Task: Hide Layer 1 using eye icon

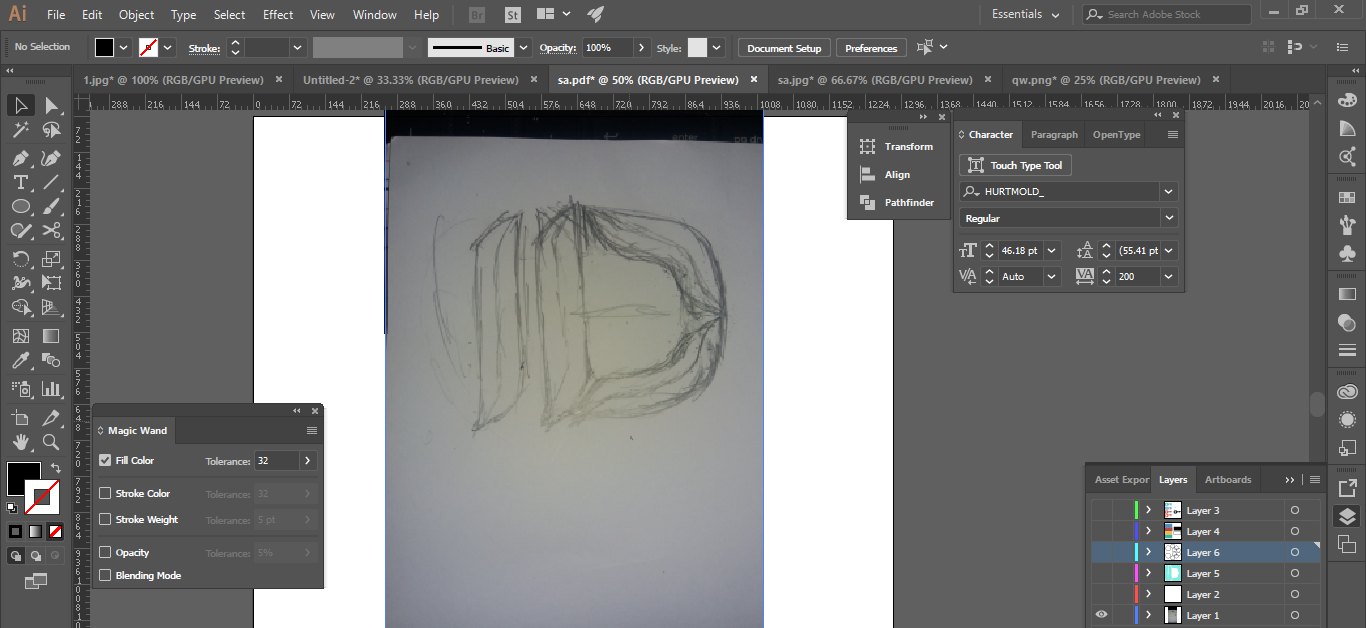Action: pos(1101,616)
